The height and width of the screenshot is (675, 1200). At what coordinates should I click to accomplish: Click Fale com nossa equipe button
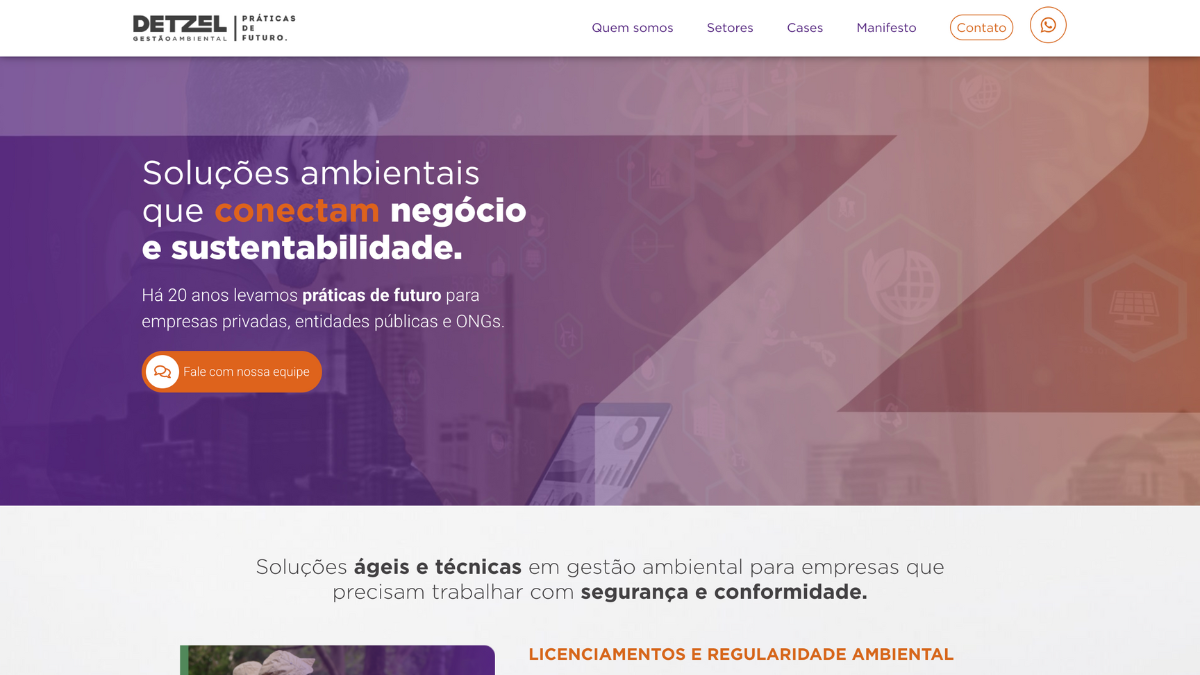(x=232, y=372)
